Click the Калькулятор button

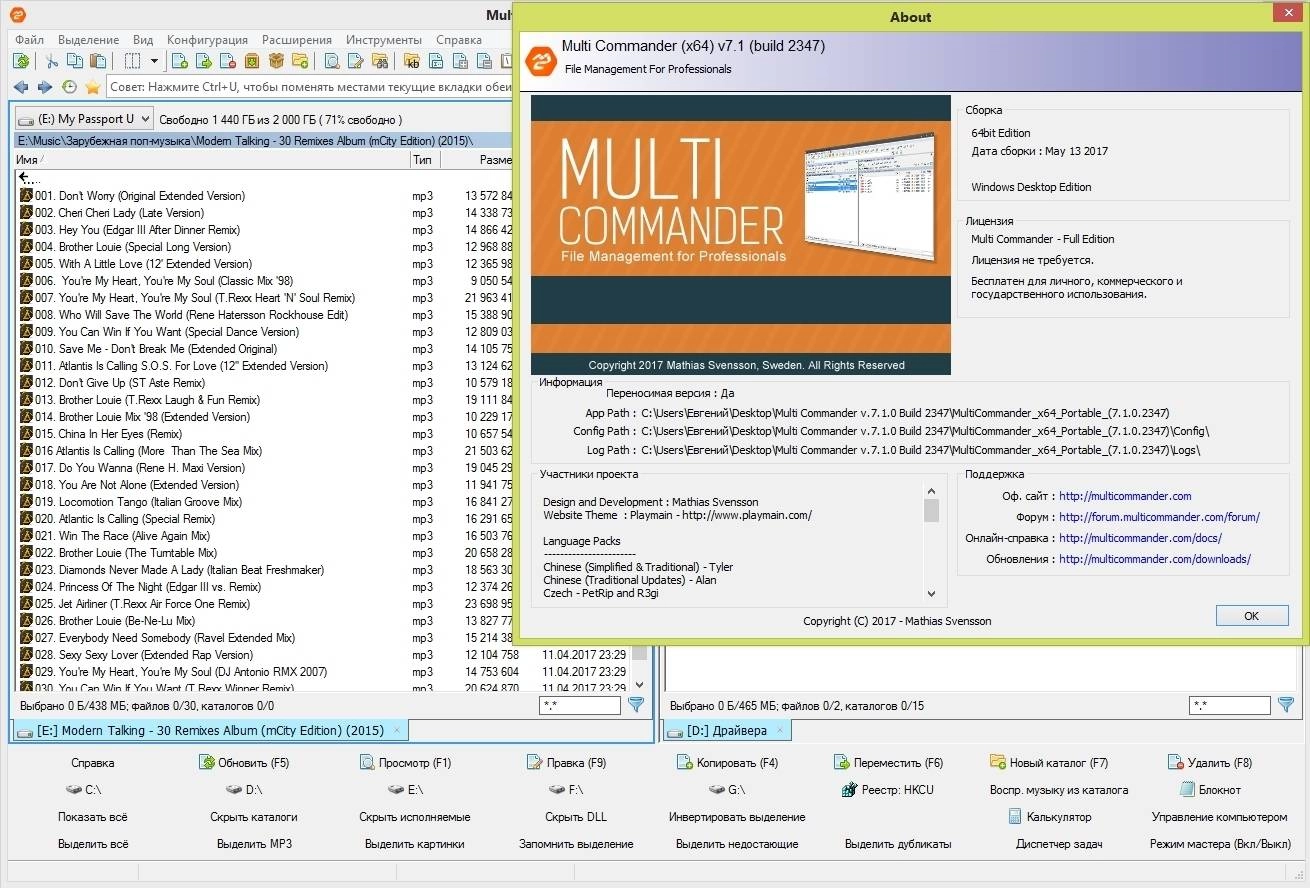click(x=1049, y=817)
